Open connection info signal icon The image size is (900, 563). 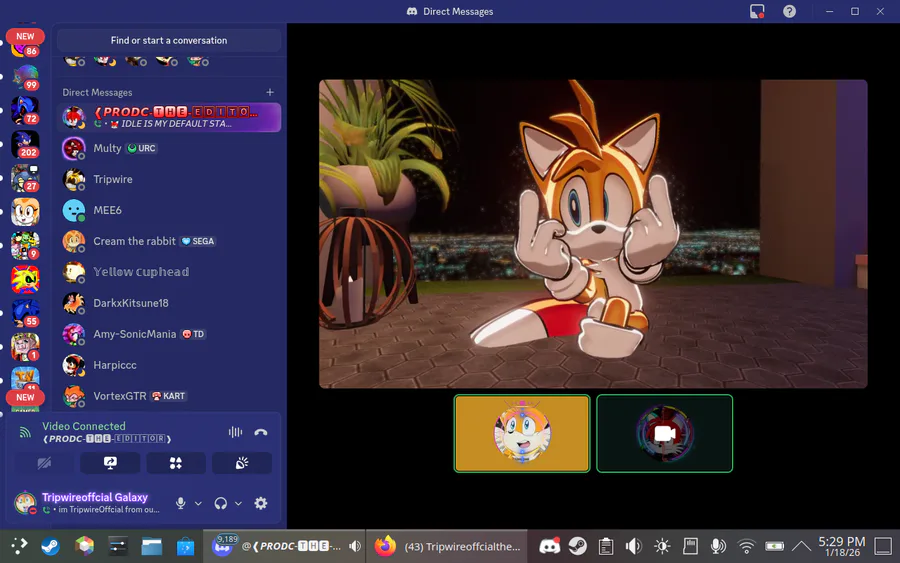[x=25, y=433]
